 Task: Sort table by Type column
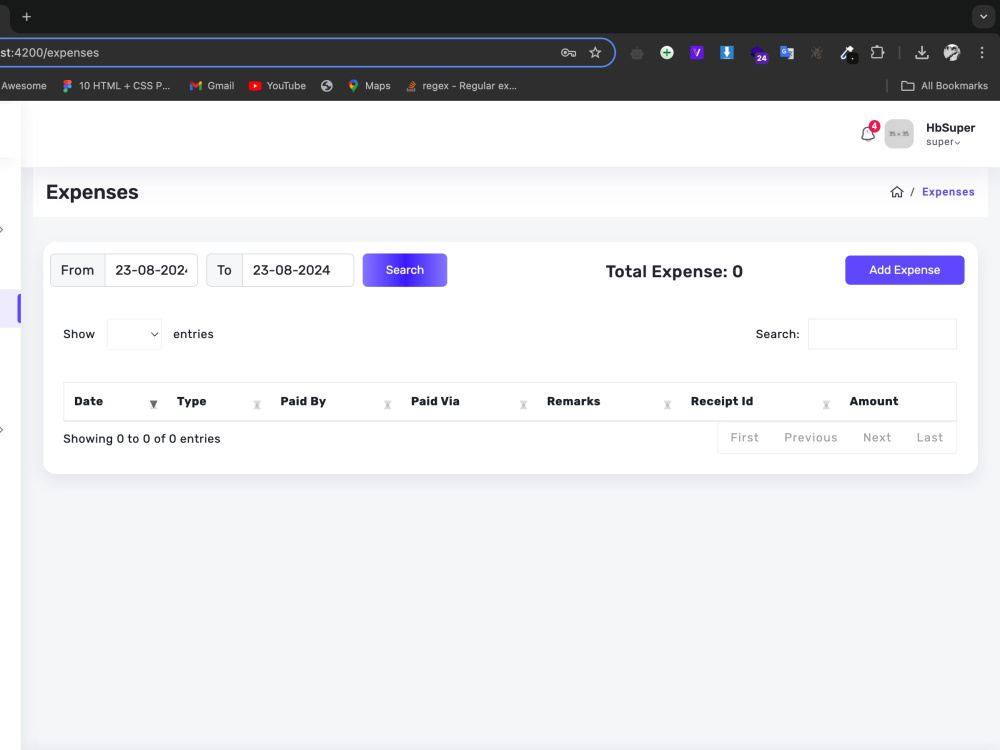pos(219,402)
